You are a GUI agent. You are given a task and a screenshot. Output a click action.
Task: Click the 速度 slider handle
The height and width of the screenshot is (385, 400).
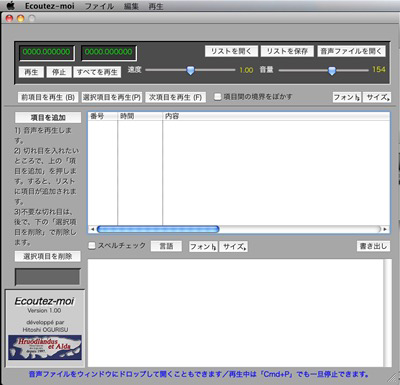pos(190,70)
